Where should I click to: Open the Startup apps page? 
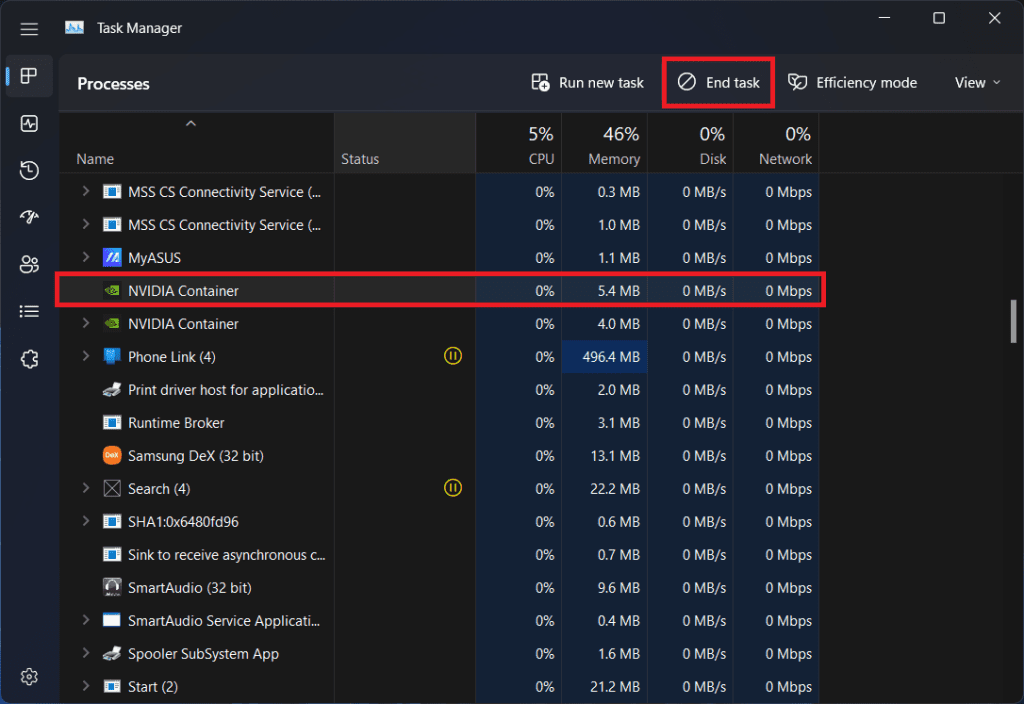click(x=29, y=217)
